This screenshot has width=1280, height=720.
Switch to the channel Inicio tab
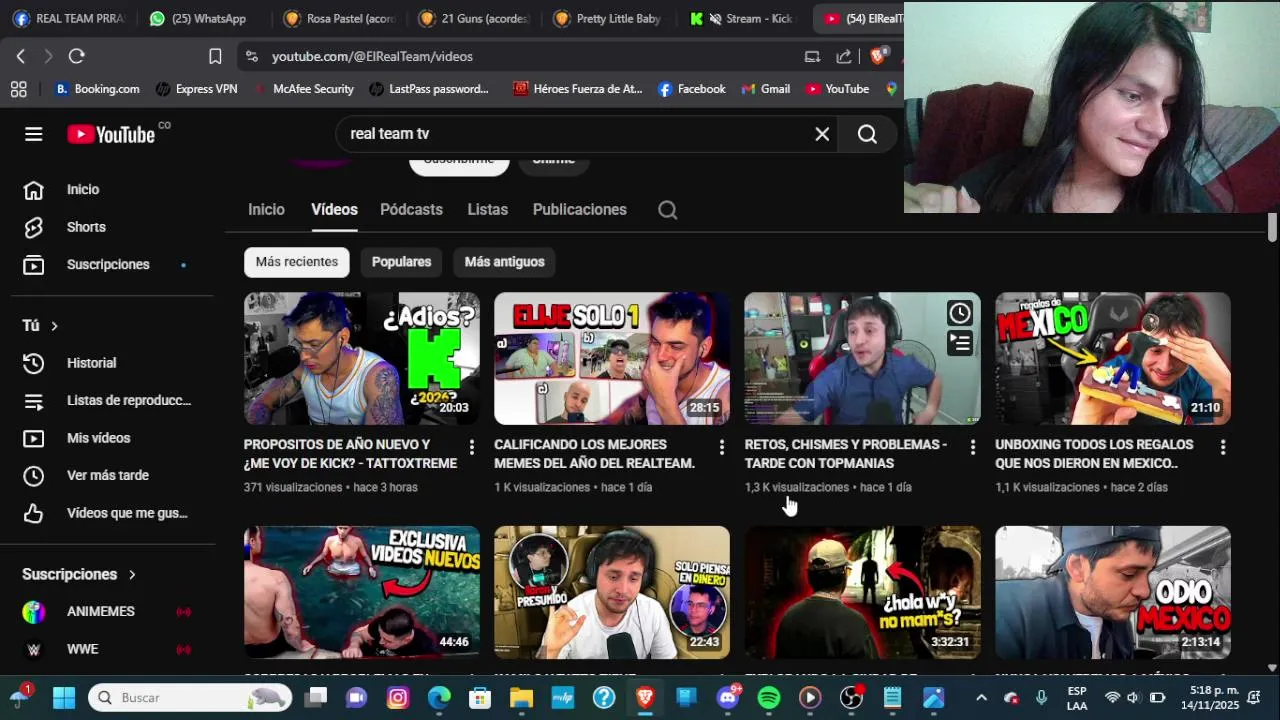[x=266, y=209]
